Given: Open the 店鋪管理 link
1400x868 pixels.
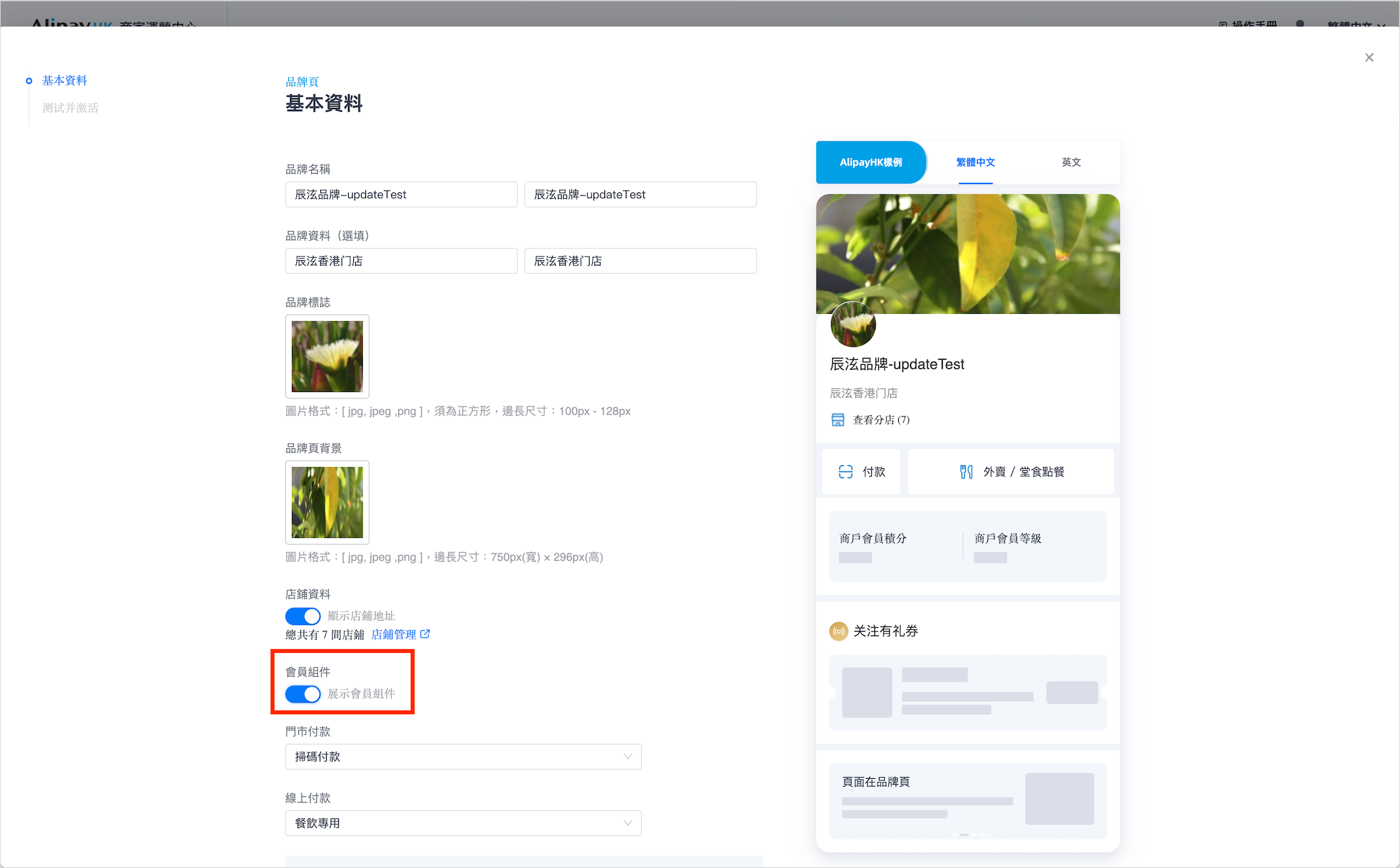Looking at the screenshot, I should tap(393, 634).
